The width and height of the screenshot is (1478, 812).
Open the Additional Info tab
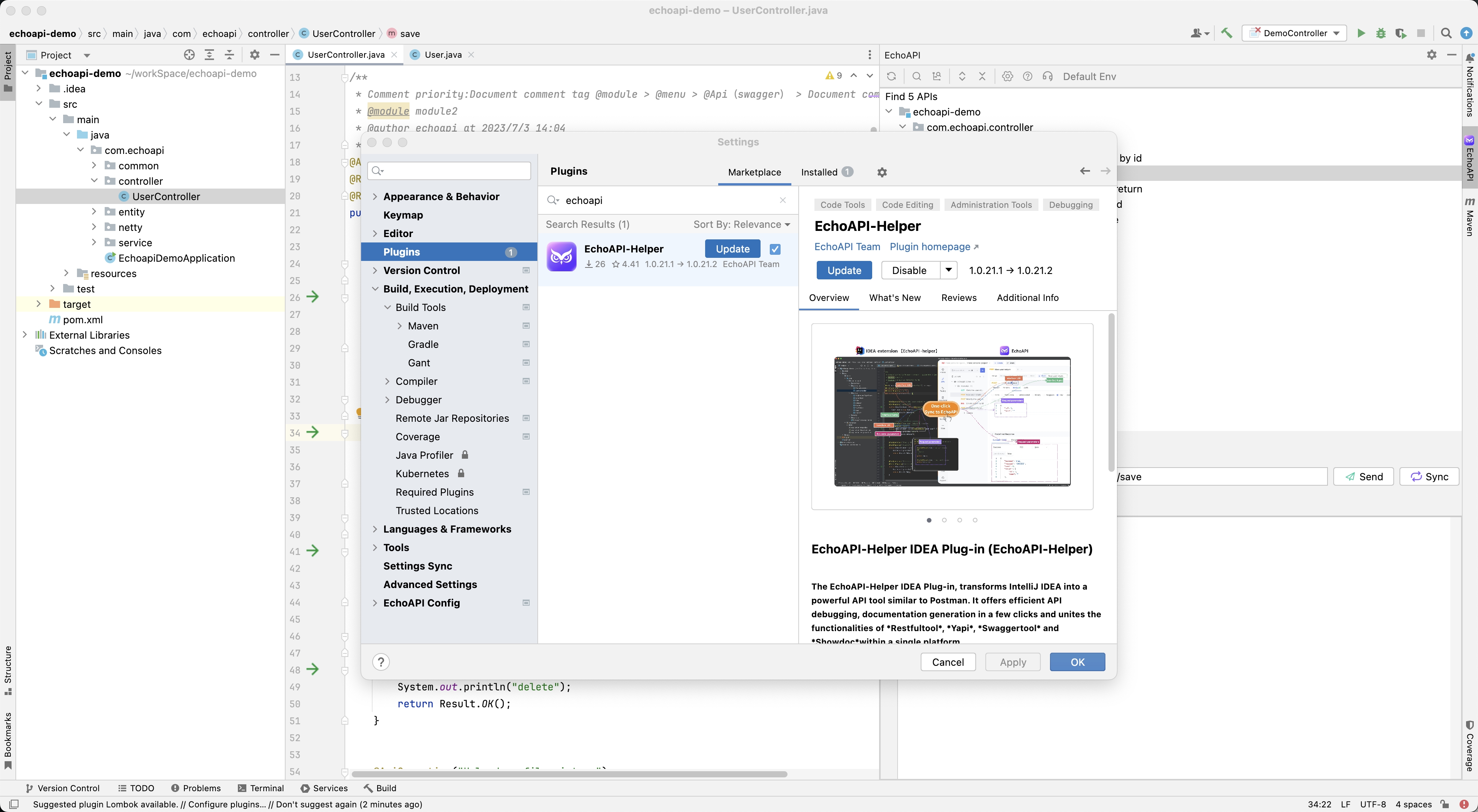1027,298
